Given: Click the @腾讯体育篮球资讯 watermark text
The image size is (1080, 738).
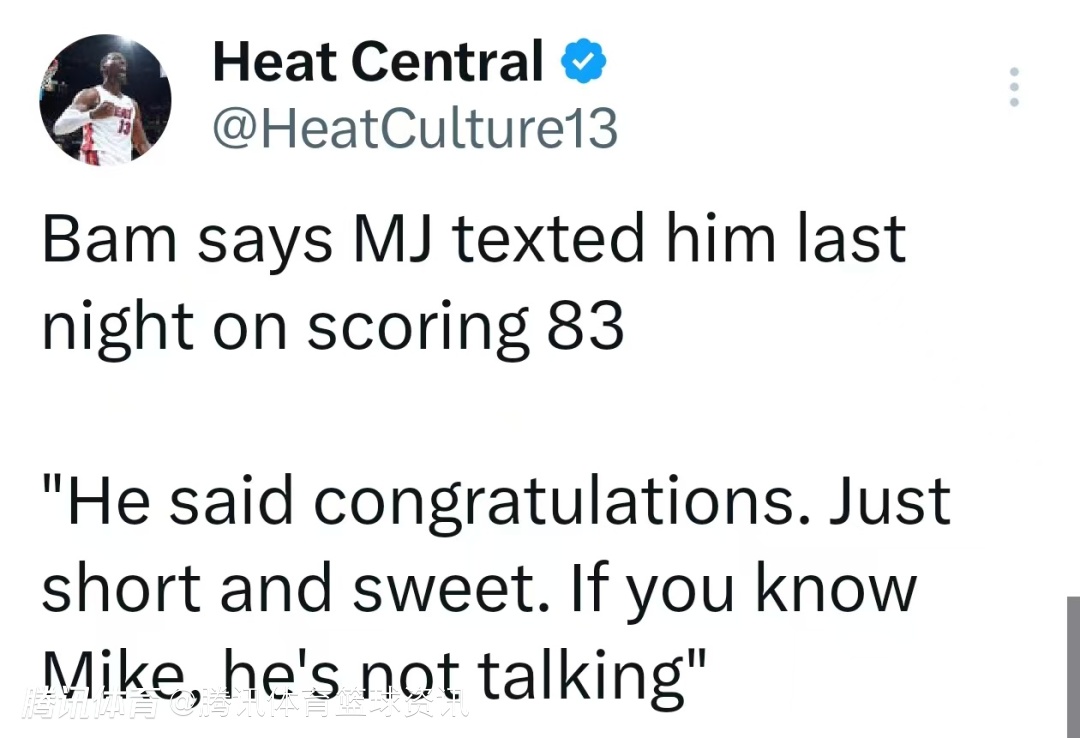Looking at the screenshot, I should [x=318, y=704].
